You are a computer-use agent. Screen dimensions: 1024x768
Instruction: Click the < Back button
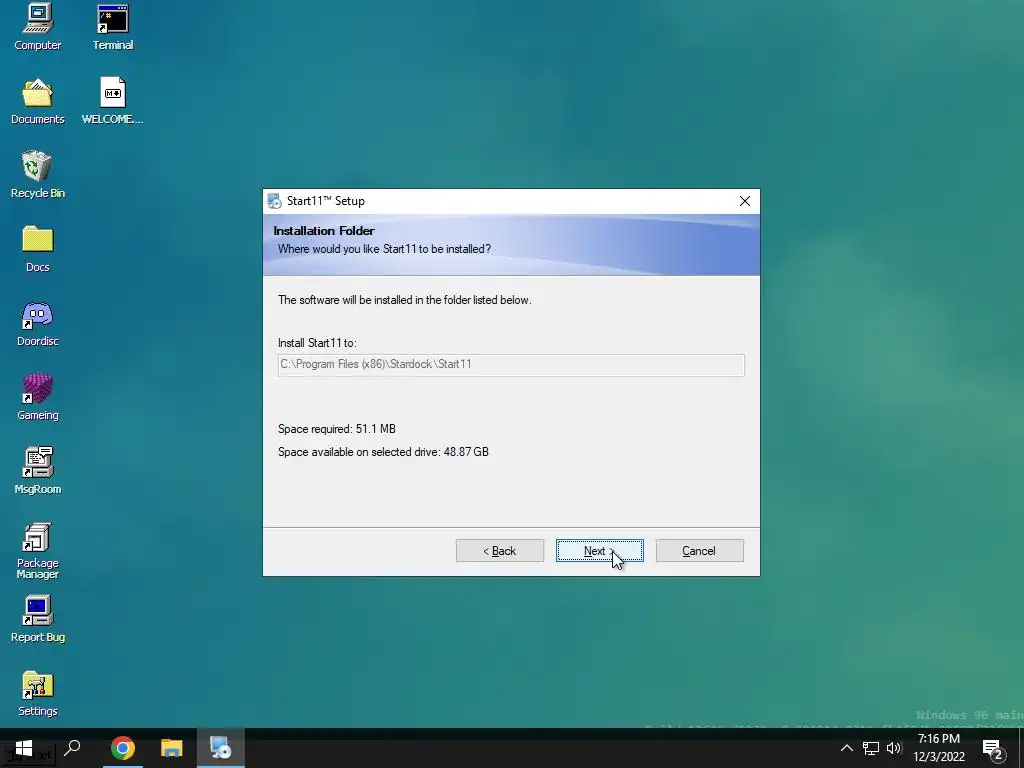[500, 551]
